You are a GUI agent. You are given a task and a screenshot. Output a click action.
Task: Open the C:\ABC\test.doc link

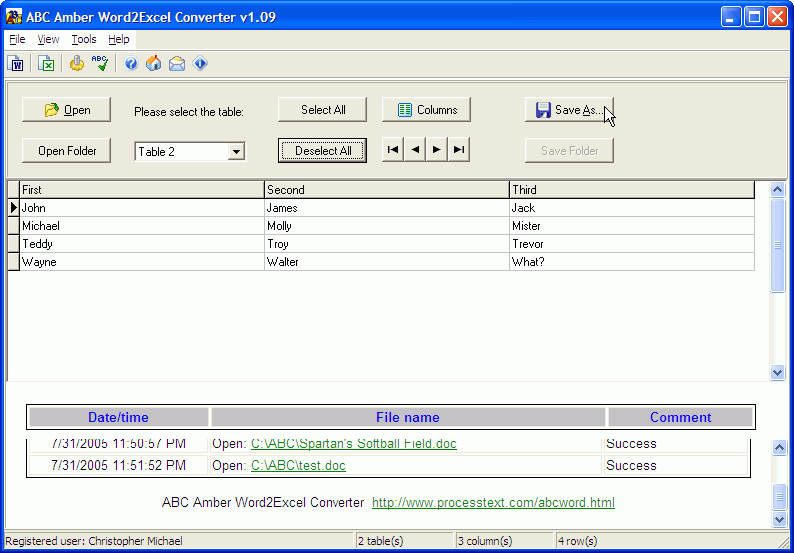pyautogui.click(x=298, y=465)
